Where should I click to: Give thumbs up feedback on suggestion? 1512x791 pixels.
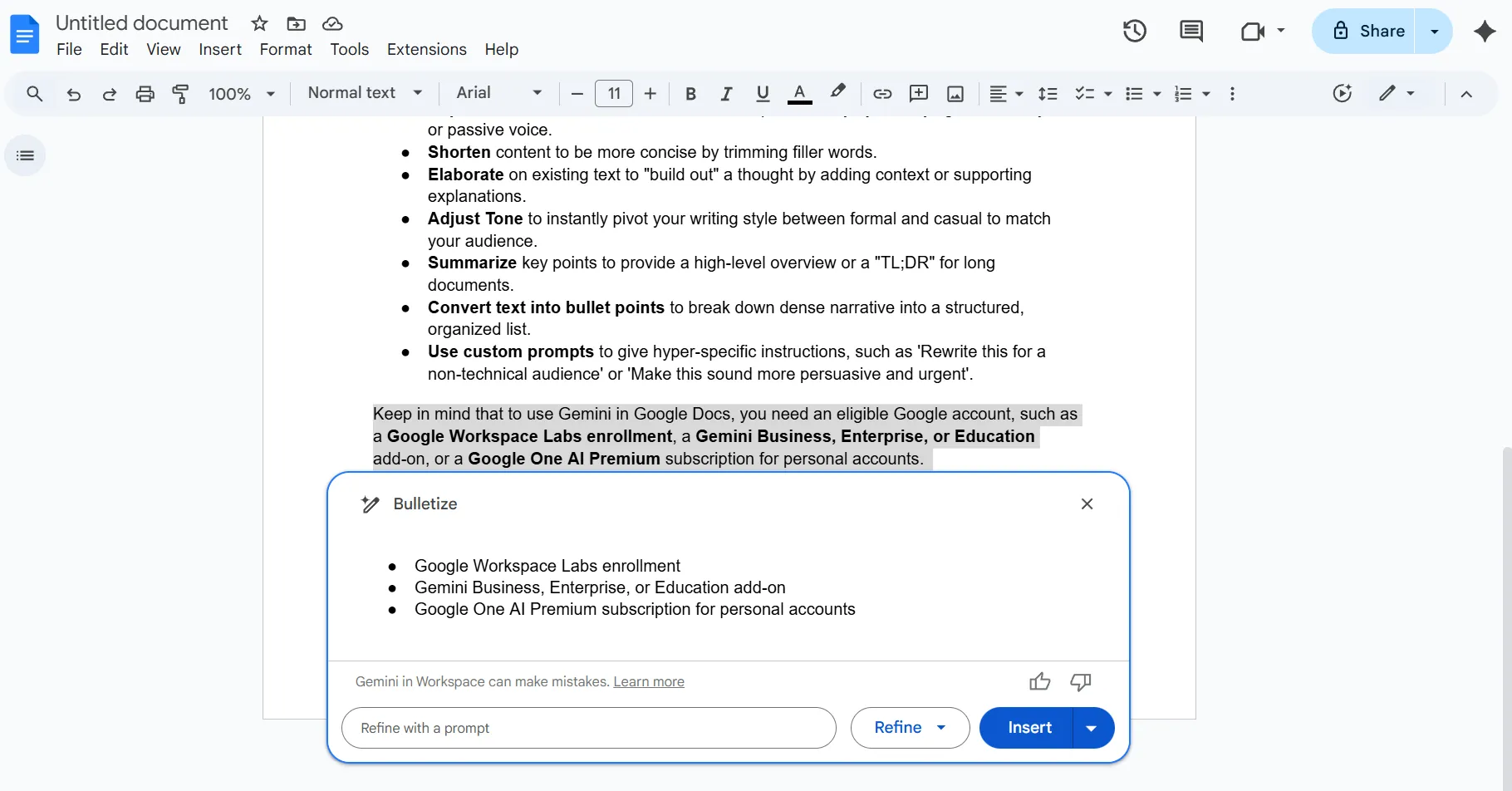click(1039, 682)
